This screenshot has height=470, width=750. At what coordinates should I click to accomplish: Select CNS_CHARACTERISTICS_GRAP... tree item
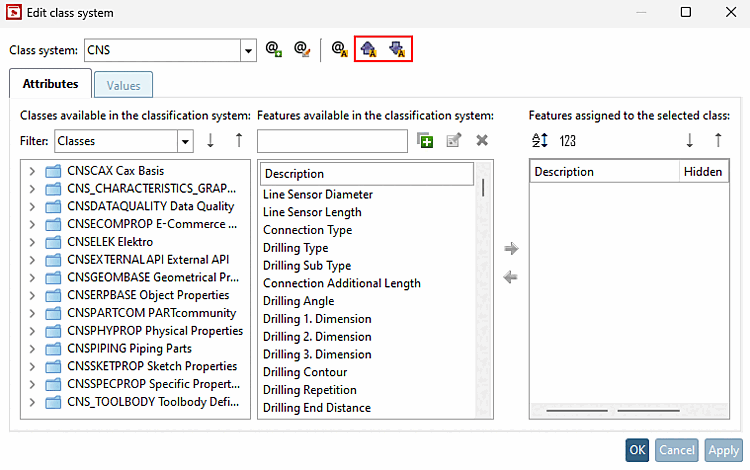point(152,189)
